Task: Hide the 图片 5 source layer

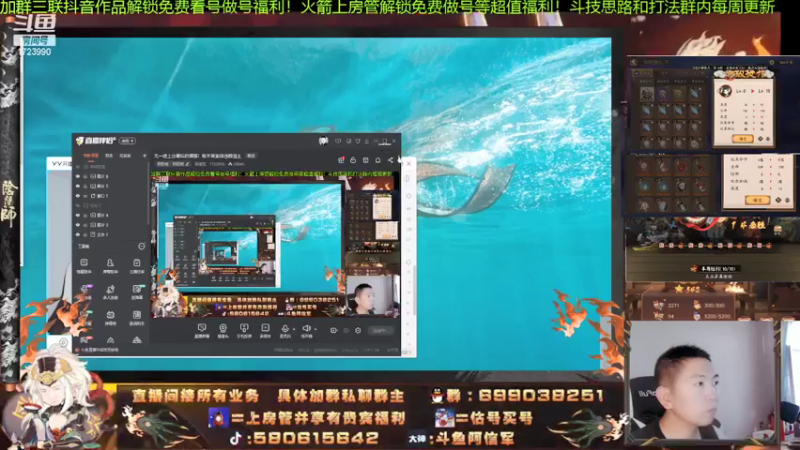Action: click(x=78, y=186)
